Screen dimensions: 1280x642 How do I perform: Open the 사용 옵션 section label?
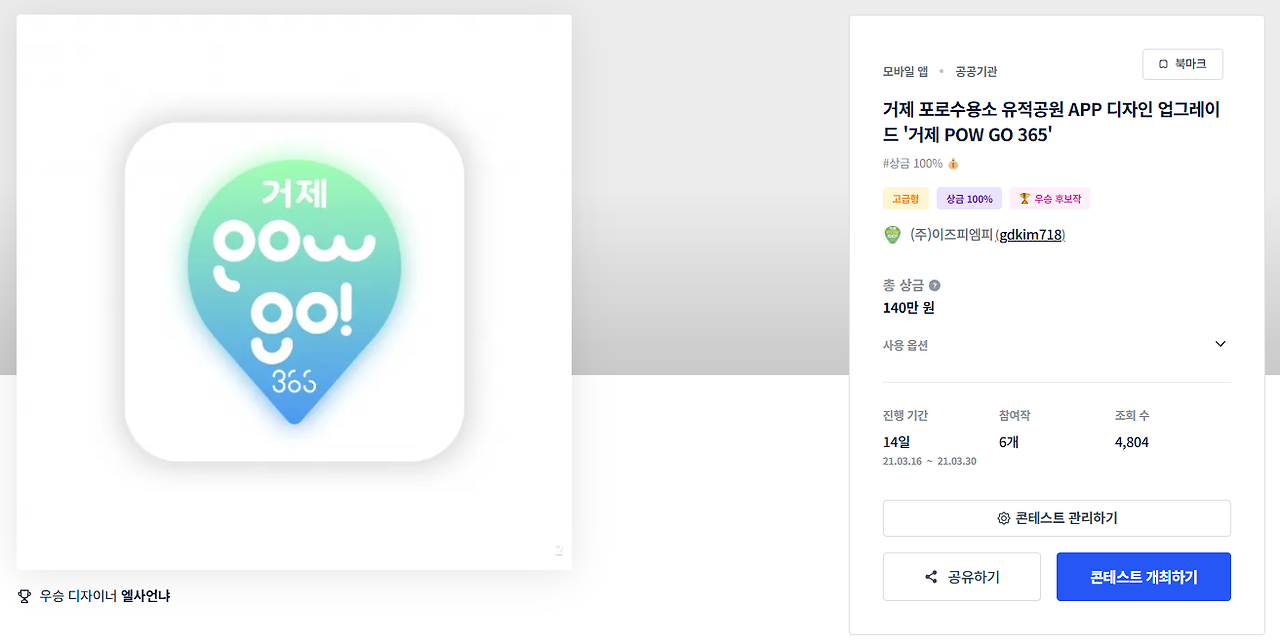pyautogui.click(x=905, y=345)
